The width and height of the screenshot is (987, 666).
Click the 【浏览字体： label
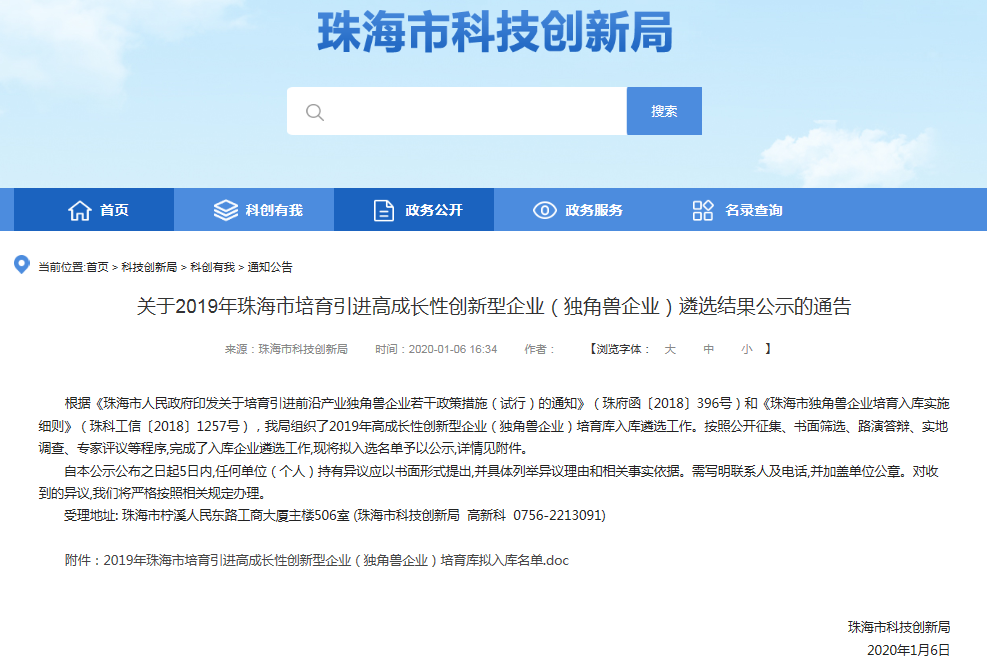tap(619, 349)
